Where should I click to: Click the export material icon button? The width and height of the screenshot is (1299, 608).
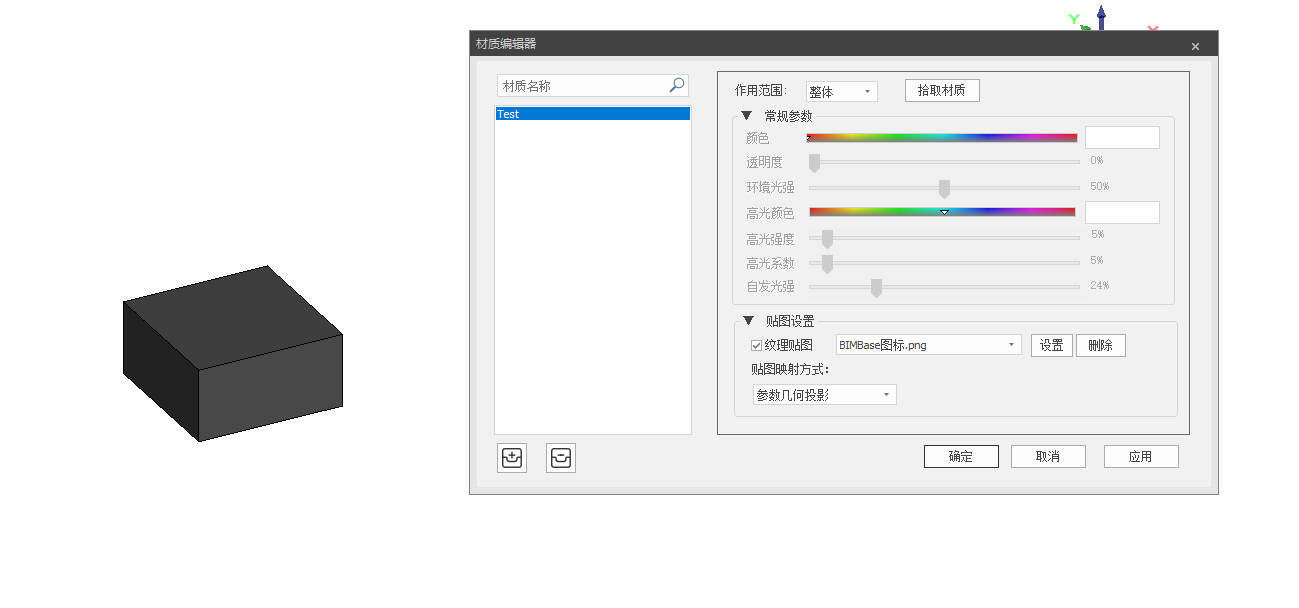[x=561, y=458]
